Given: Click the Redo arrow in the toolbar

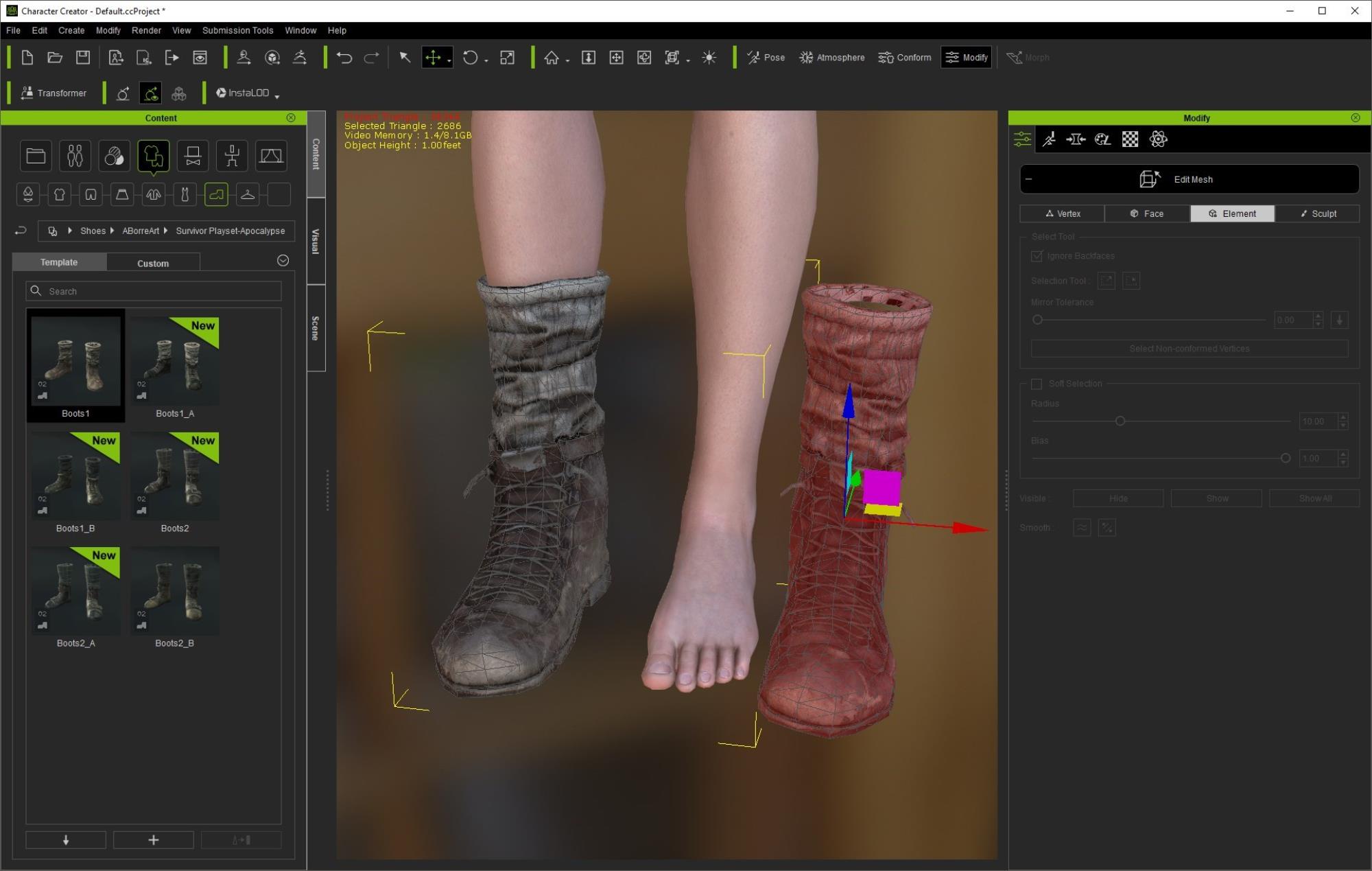Looking at the screenshot, I should (371, 58).
